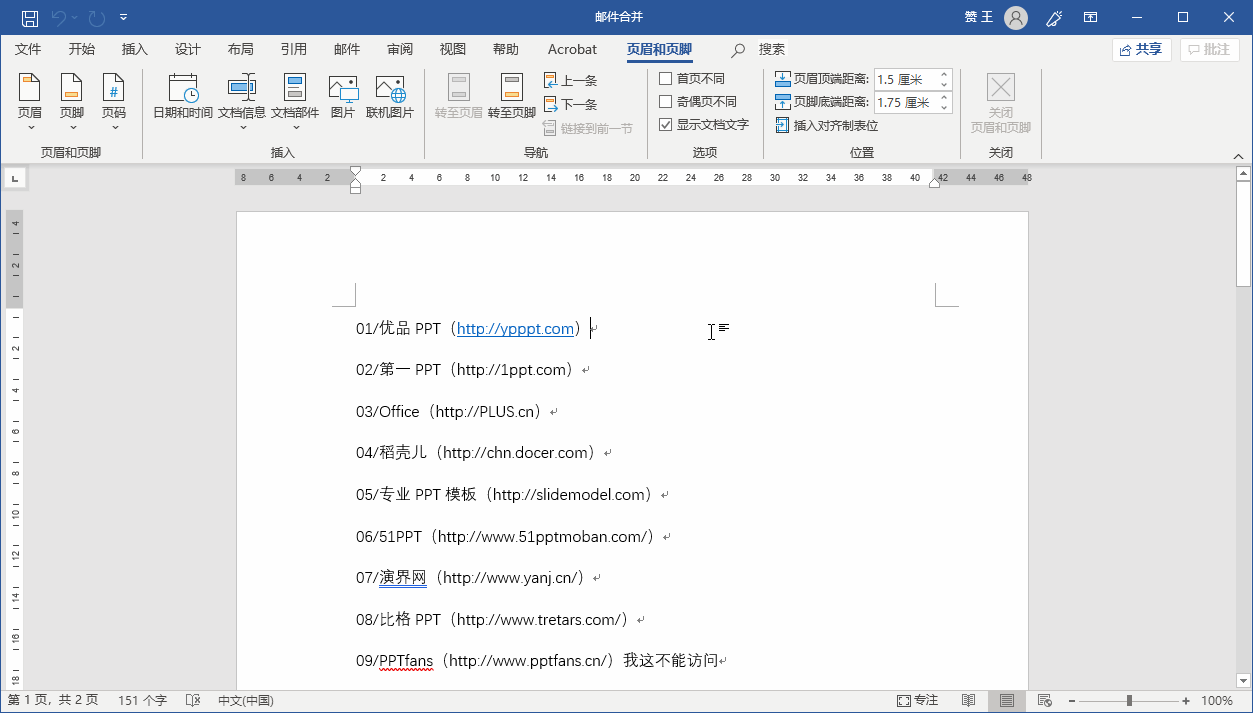
Task: Click the 共享 Share button
Action: [1141, 49]
